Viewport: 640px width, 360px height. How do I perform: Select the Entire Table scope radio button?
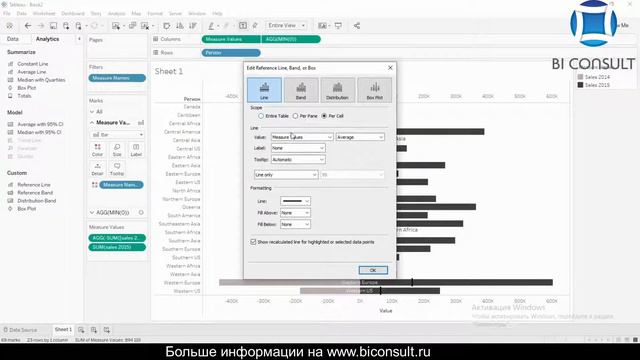pos(261,116)
